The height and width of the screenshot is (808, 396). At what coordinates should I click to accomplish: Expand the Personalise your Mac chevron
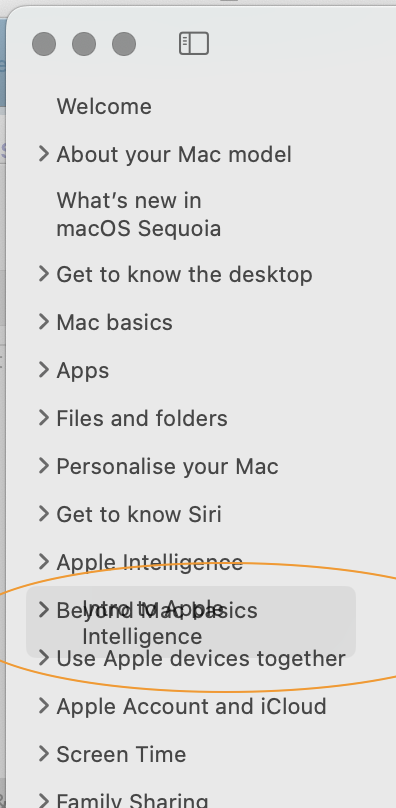(x=44, y=465)
